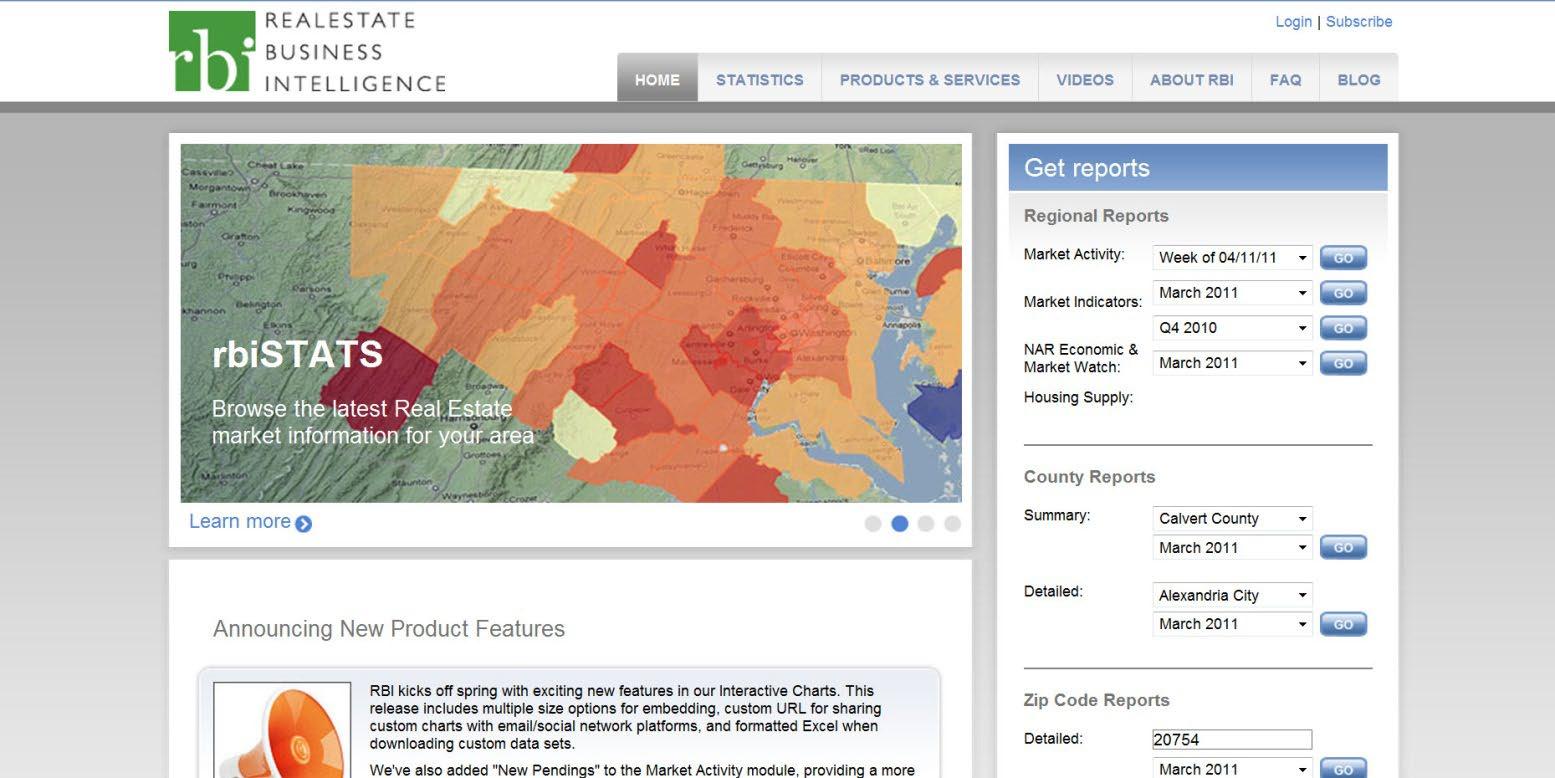Open the Zip Code Reports month dropdown
Viewport: 1555px width, 778px height.
pos(1232,769)
